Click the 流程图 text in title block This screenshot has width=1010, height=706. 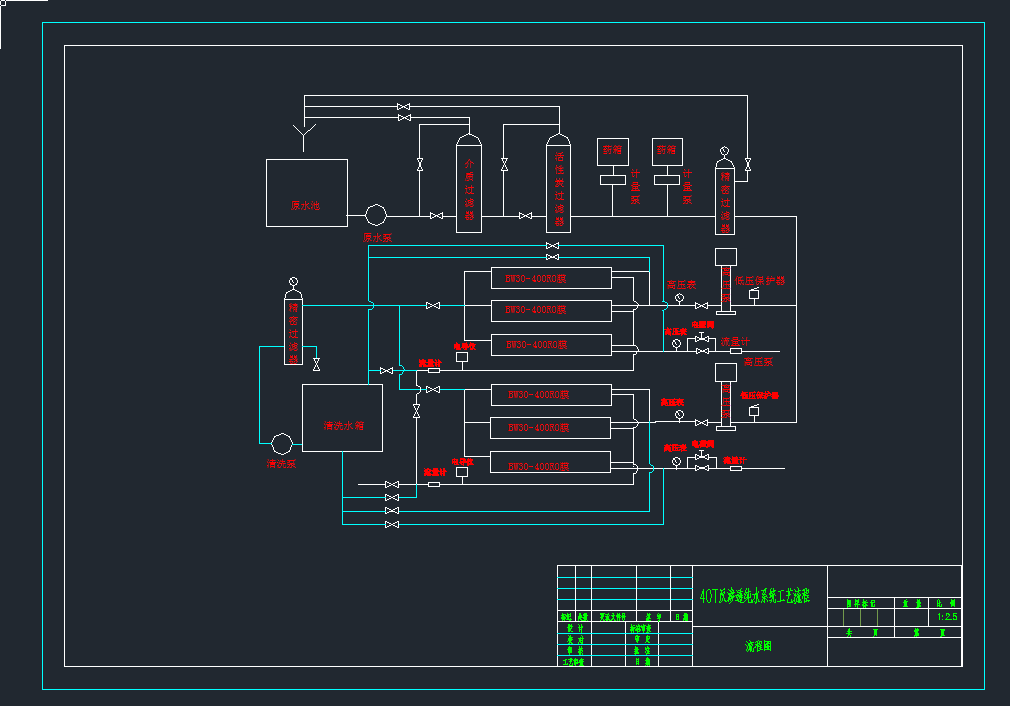pyautogui.click(x=758, y=645)
